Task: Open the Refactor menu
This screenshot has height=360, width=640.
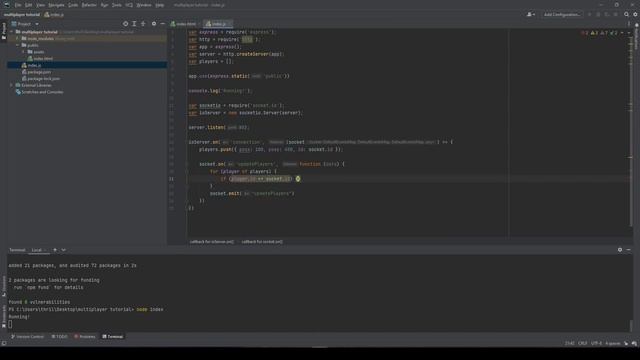Action: coord(89,5)
